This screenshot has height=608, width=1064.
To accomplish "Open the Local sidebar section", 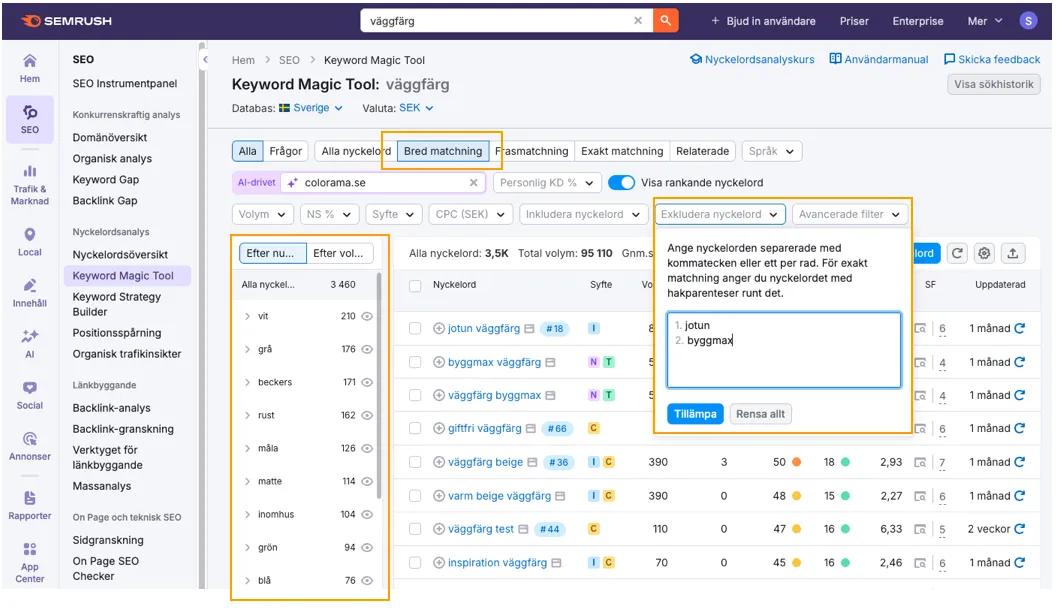I will tap(29, 242).
